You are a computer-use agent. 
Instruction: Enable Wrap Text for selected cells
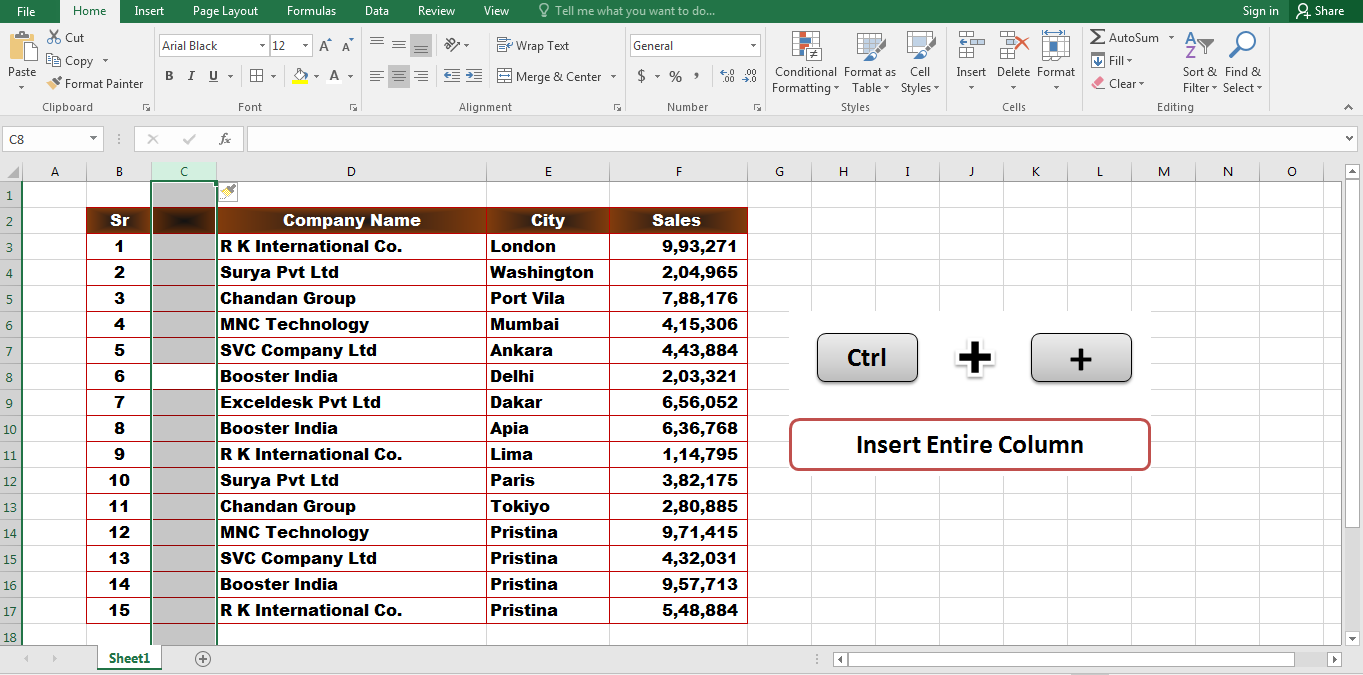click(535, 45)
